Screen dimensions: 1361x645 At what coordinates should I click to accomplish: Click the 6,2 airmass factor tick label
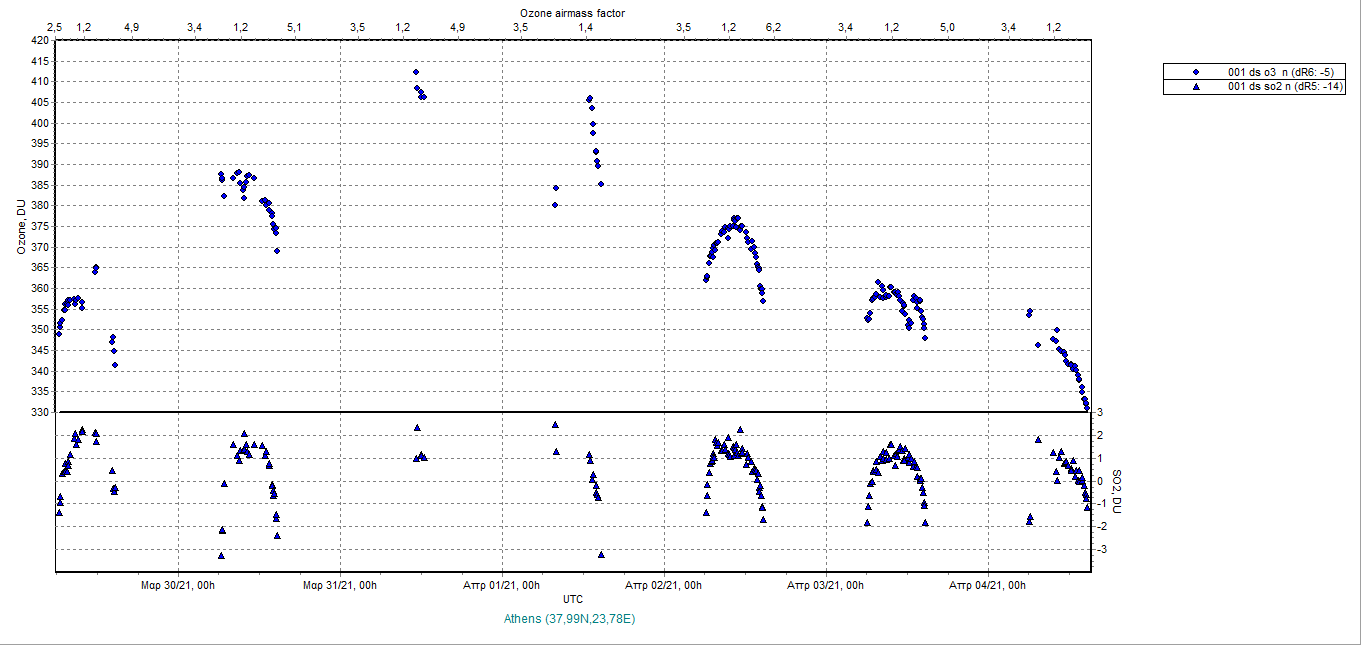773,27
